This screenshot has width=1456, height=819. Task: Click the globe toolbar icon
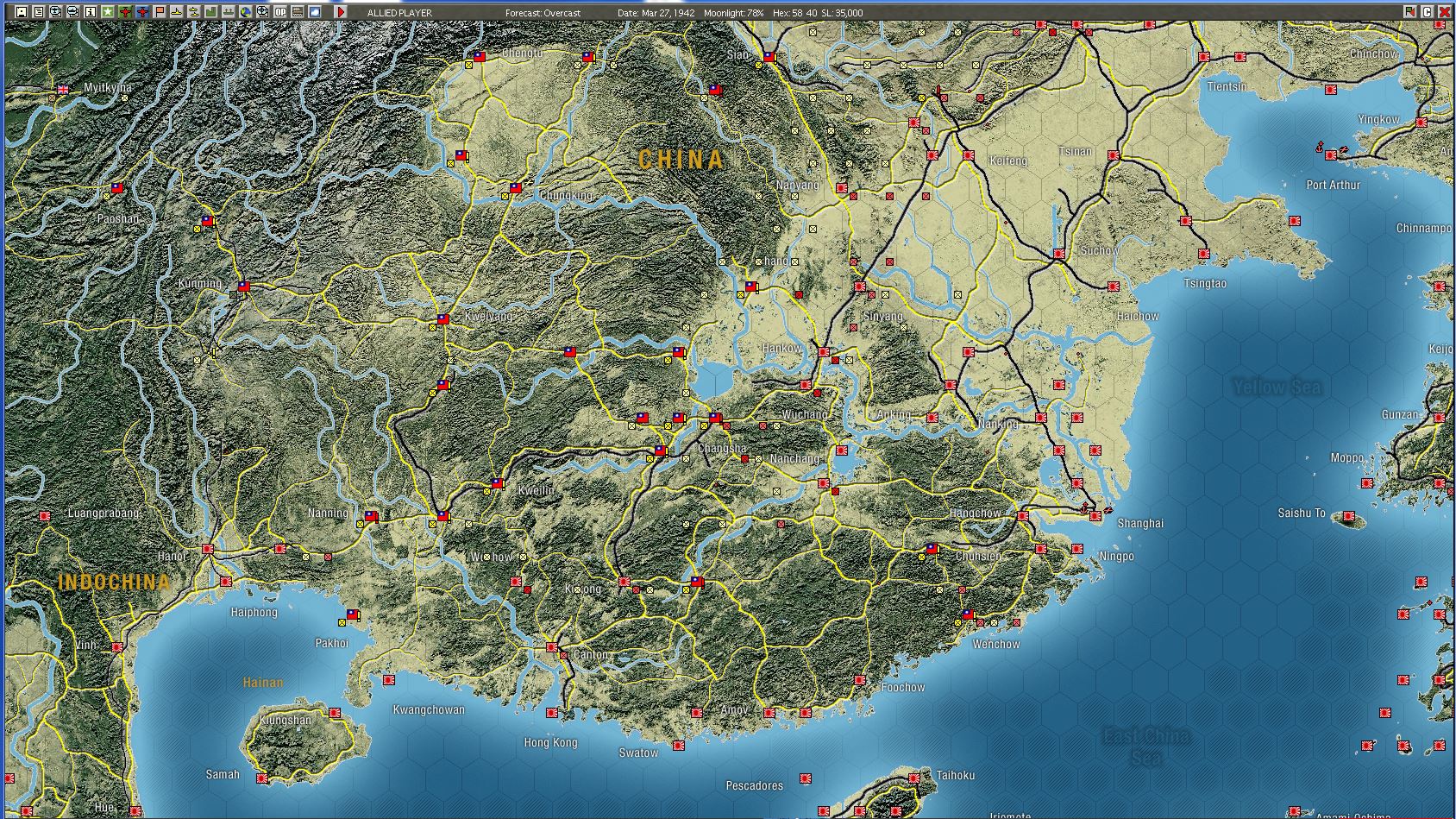(x=246, y=12)
